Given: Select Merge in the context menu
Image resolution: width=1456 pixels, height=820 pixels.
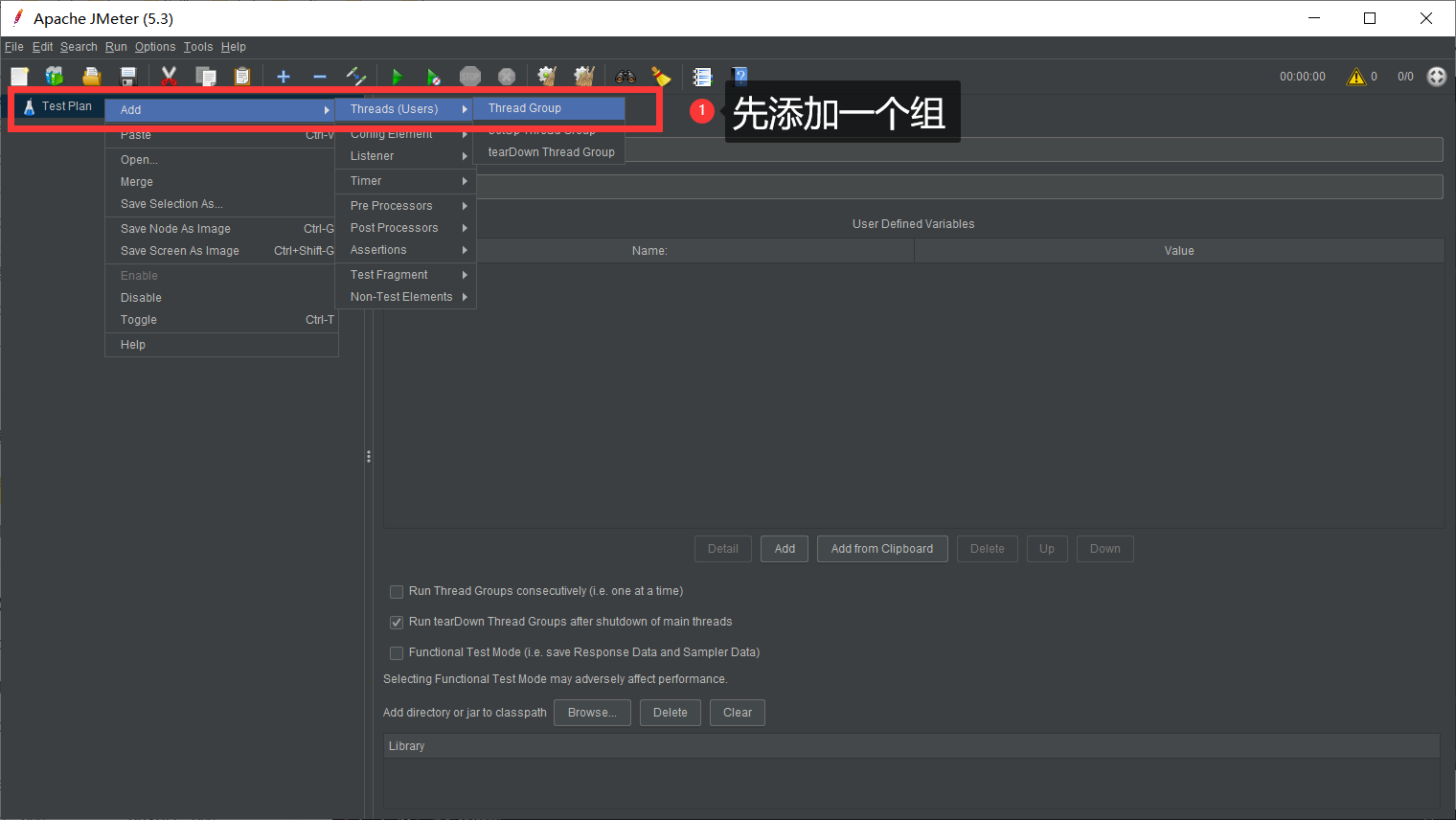Looking at the screenshot, I should (x=221, y=182).
